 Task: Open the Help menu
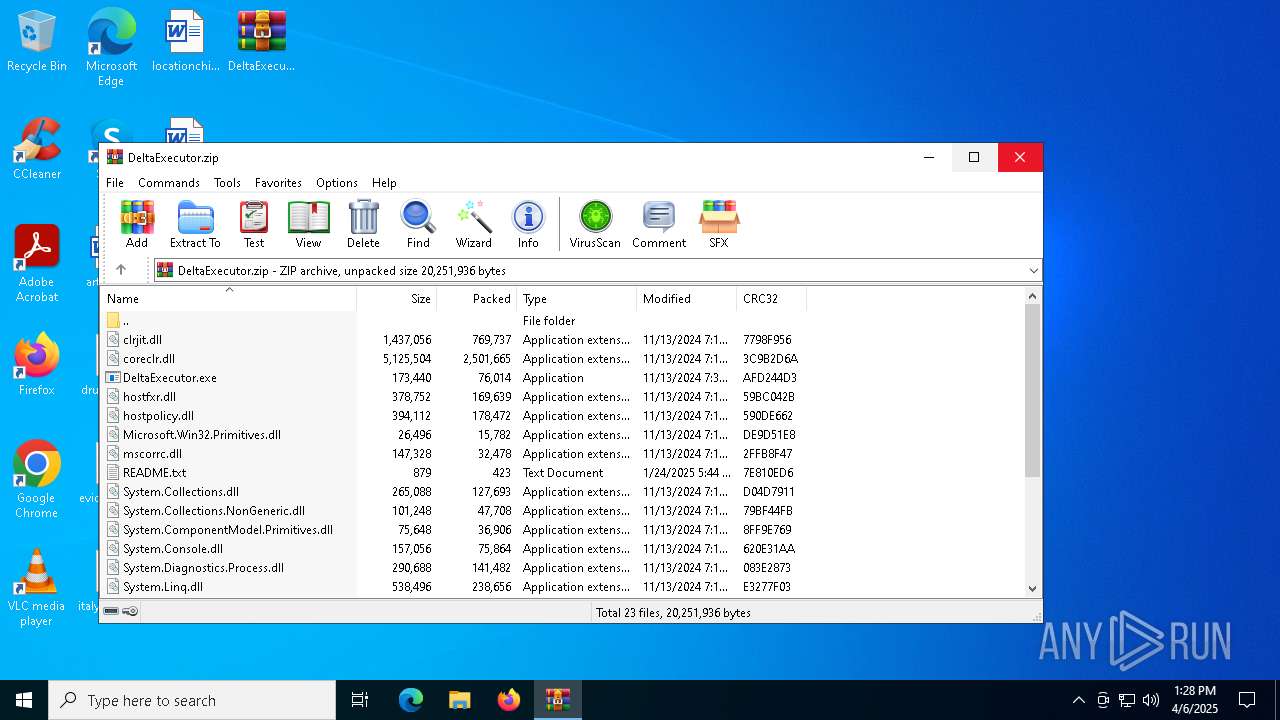coord(384,182)
